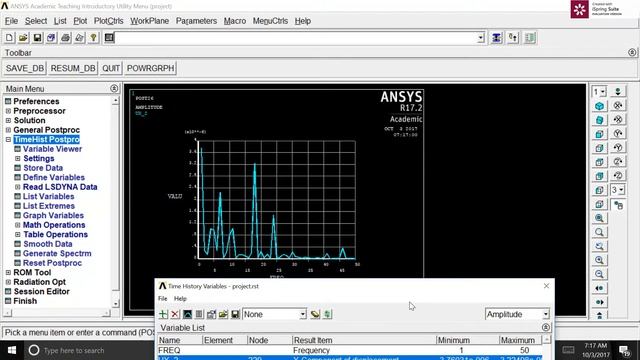Click green plus Add Data icon in variables window
Screen dimensions: 640x360
click(163, 314)
